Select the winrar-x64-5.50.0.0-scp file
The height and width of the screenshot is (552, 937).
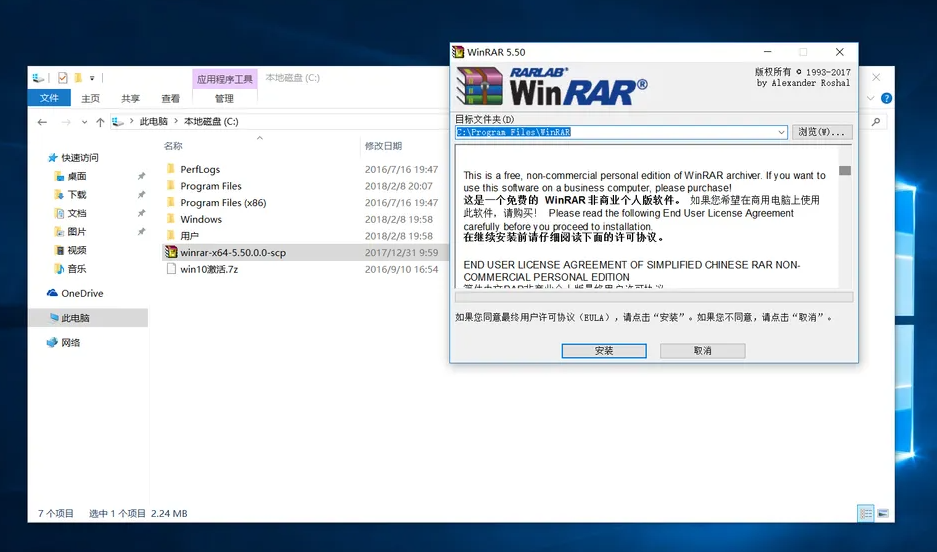pyautogui.click(x=233, y=253)
